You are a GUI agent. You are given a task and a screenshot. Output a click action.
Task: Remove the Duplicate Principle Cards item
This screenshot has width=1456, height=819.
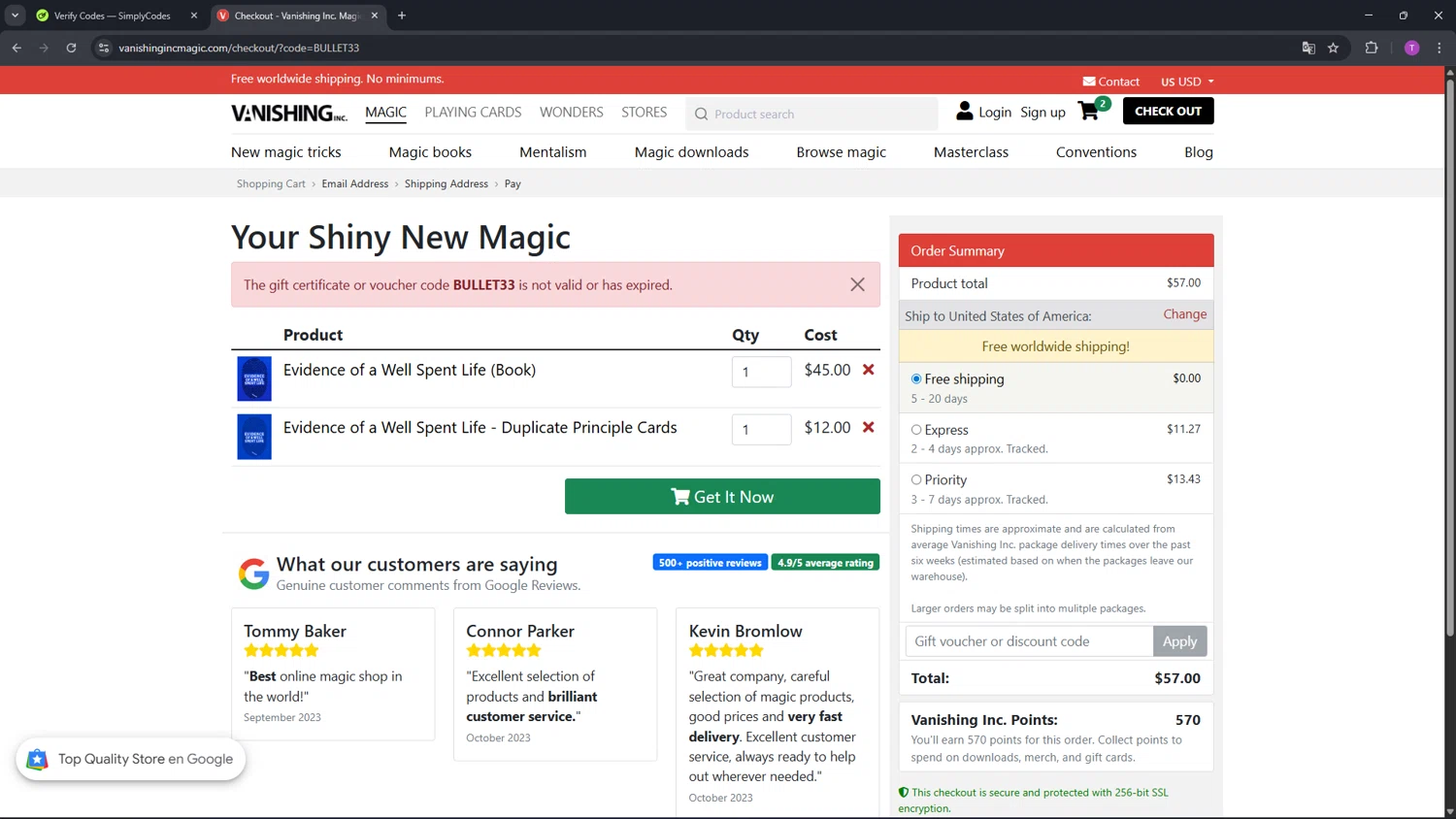click(869, 427)
